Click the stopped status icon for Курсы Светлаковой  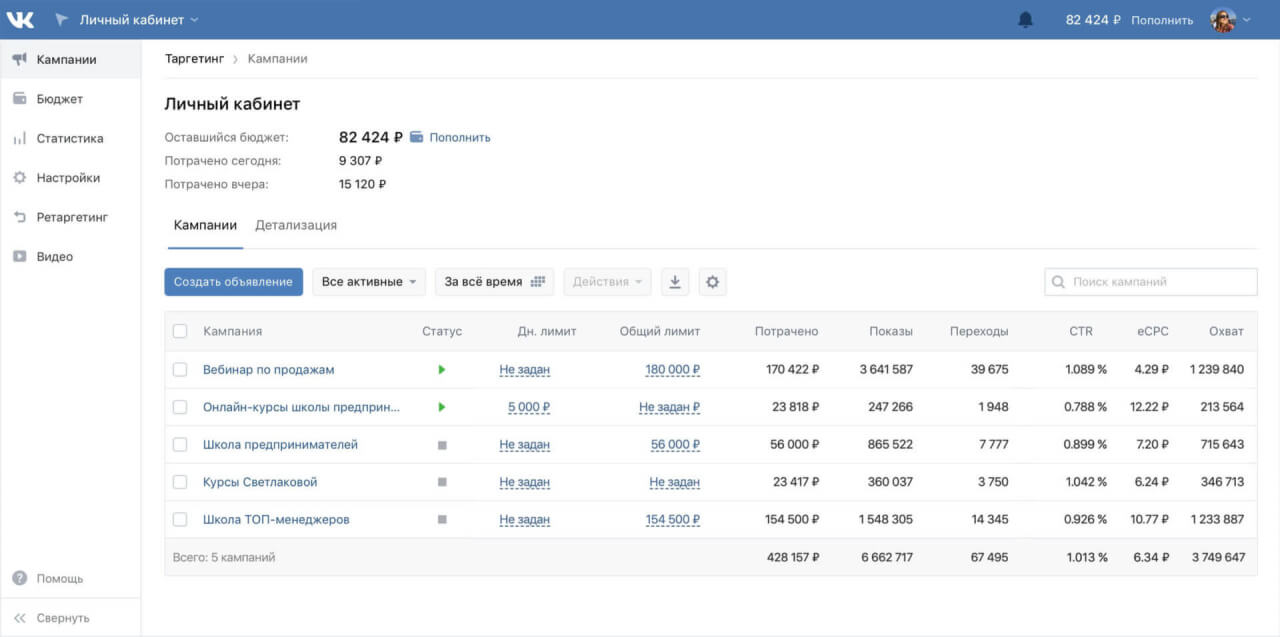[x=441, y=482]
